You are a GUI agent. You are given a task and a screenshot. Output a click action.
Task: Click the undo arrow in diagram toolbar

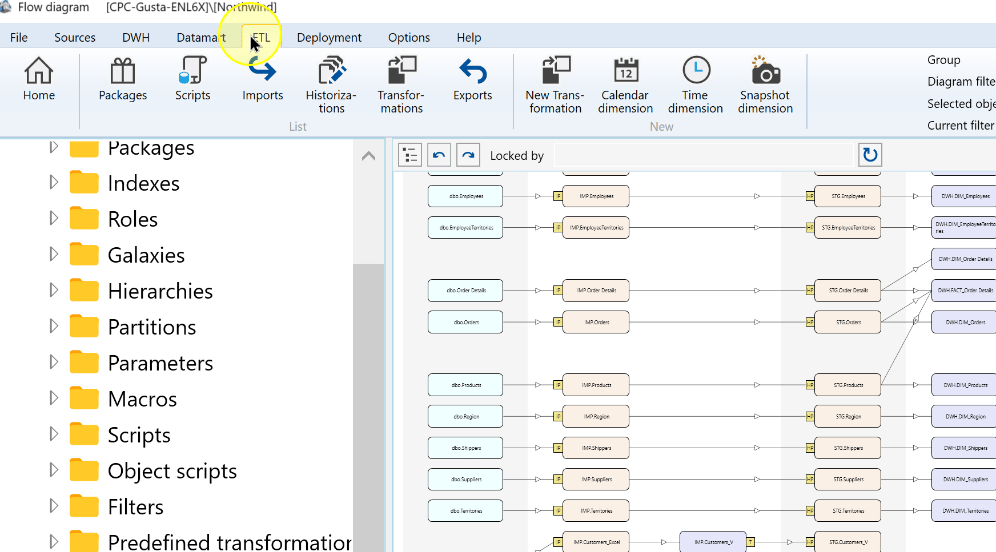(439, 155)
